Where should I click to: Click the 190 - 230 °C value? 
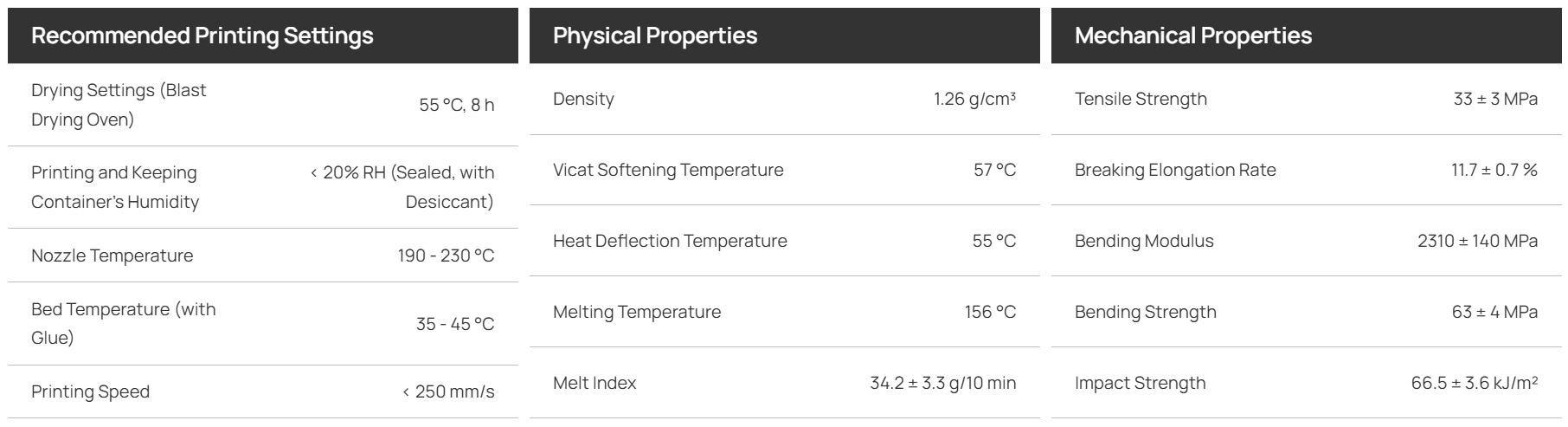447,256
